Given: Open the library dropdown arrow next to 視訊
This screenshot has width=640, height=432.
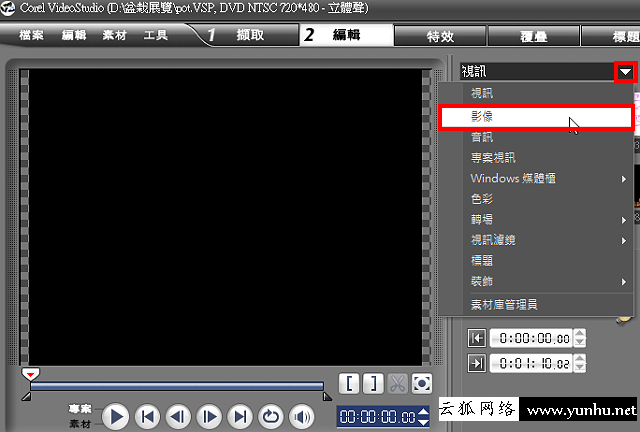Looking at the screenshot, I should [625, 72].
